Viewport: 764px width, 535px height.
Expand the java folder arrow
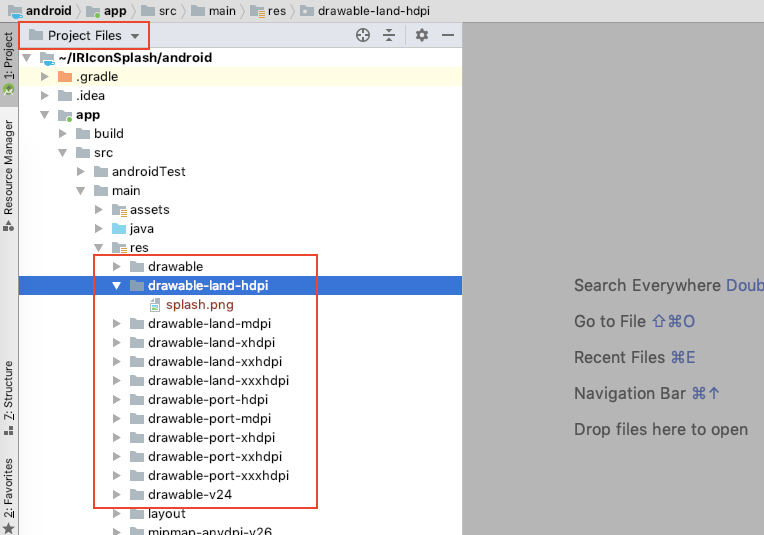99,229
